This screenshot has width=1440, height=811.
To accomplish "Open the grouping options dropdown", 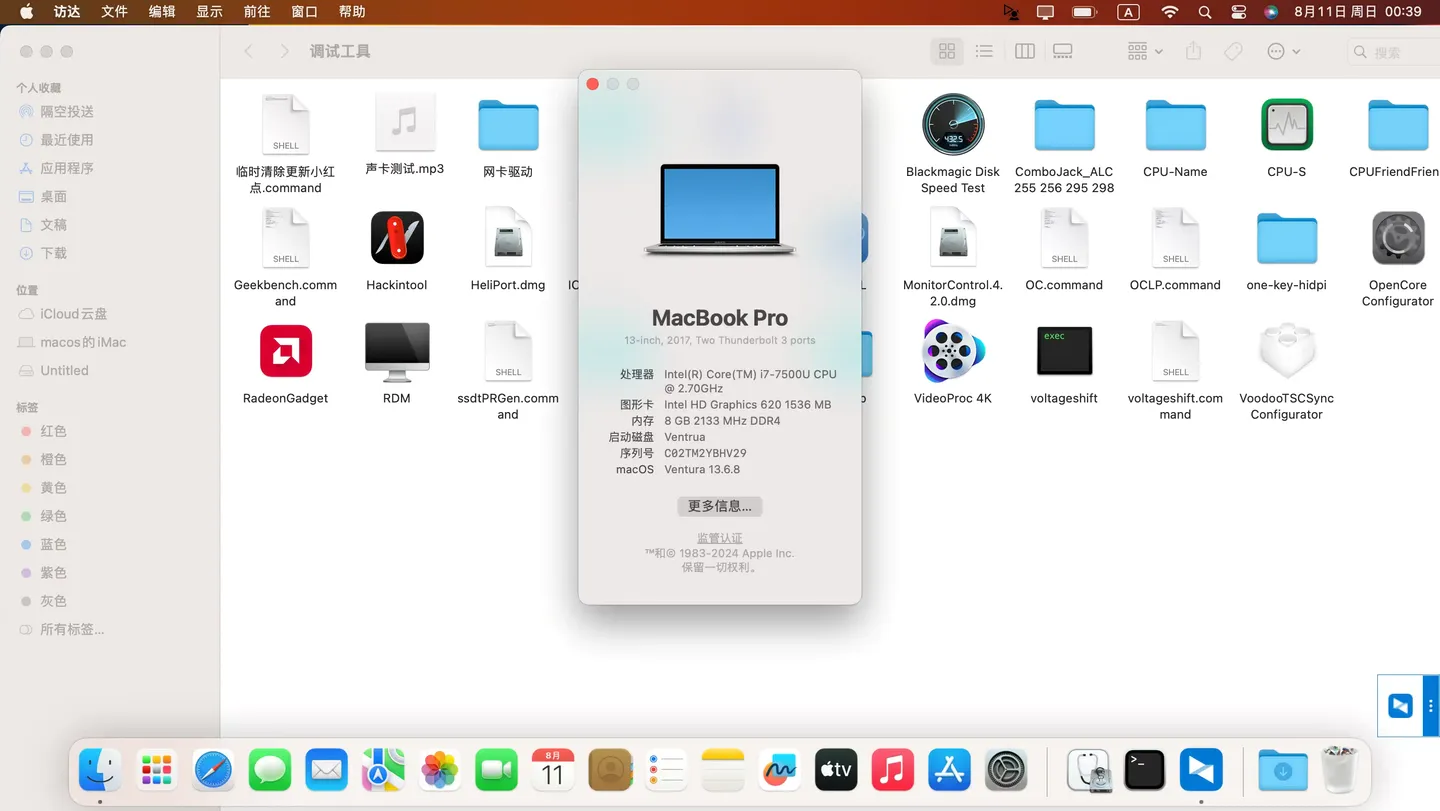I will (x=1143, y=51).
